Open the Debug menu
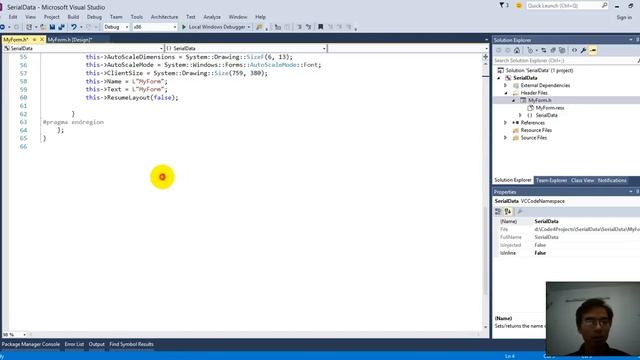This screenshot has height=360, width=640. click(94, 17)
